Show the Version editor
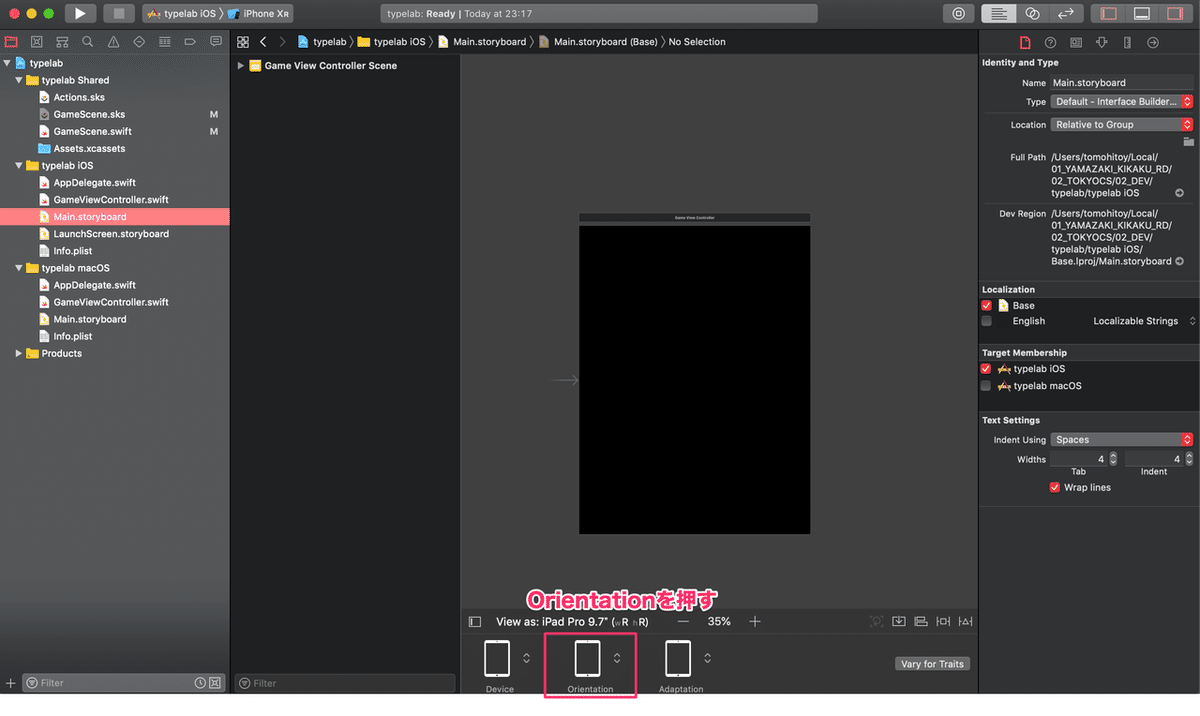This screenshot has height=716, width=1200. [1067, 14]
